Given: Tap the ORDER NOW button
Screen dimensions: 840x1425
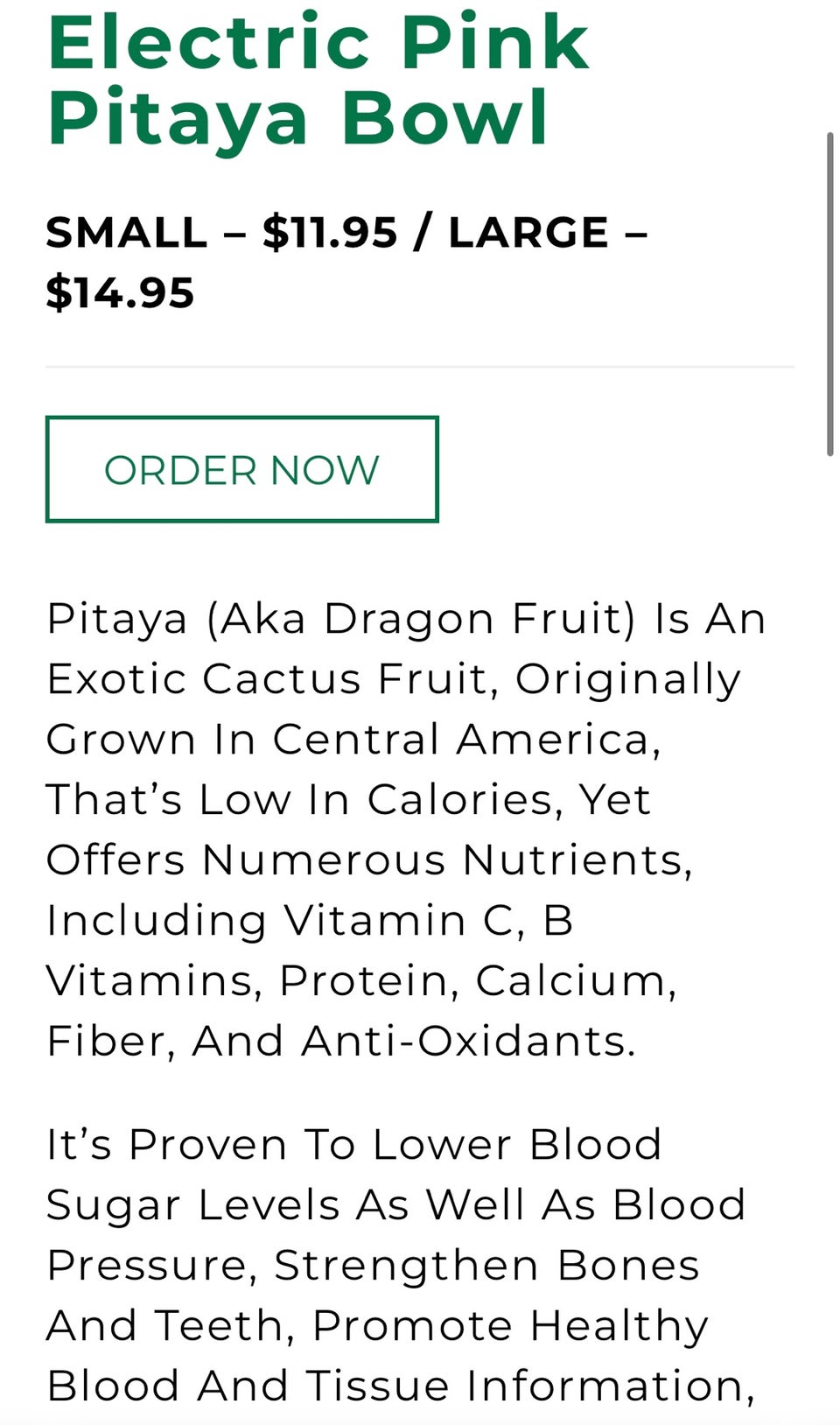Looking at the screenshot, I should click(241, 469).
